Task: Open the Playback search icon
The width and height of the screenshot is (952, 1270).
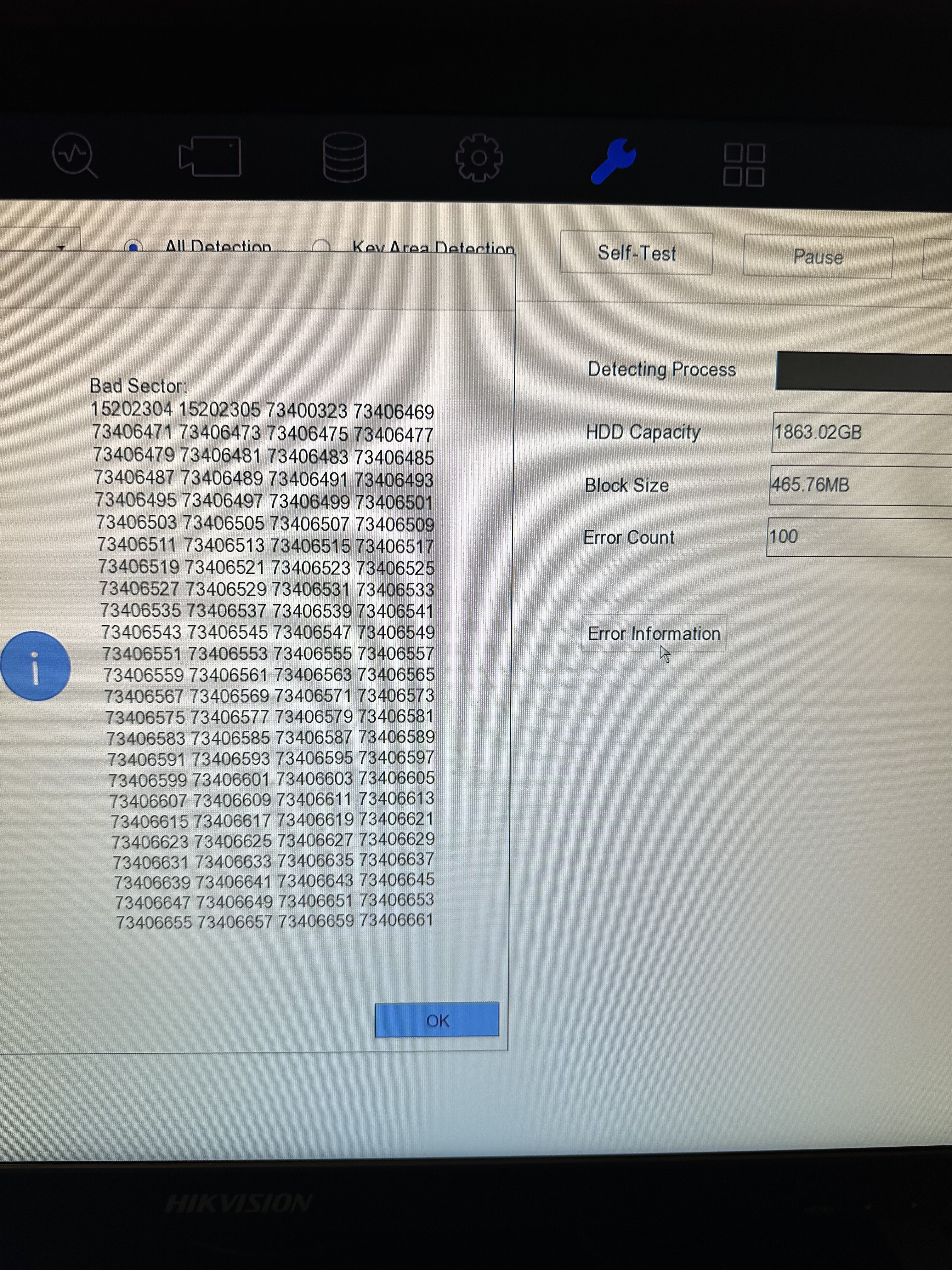Action: pyautogui.click(x=74, y=155)
